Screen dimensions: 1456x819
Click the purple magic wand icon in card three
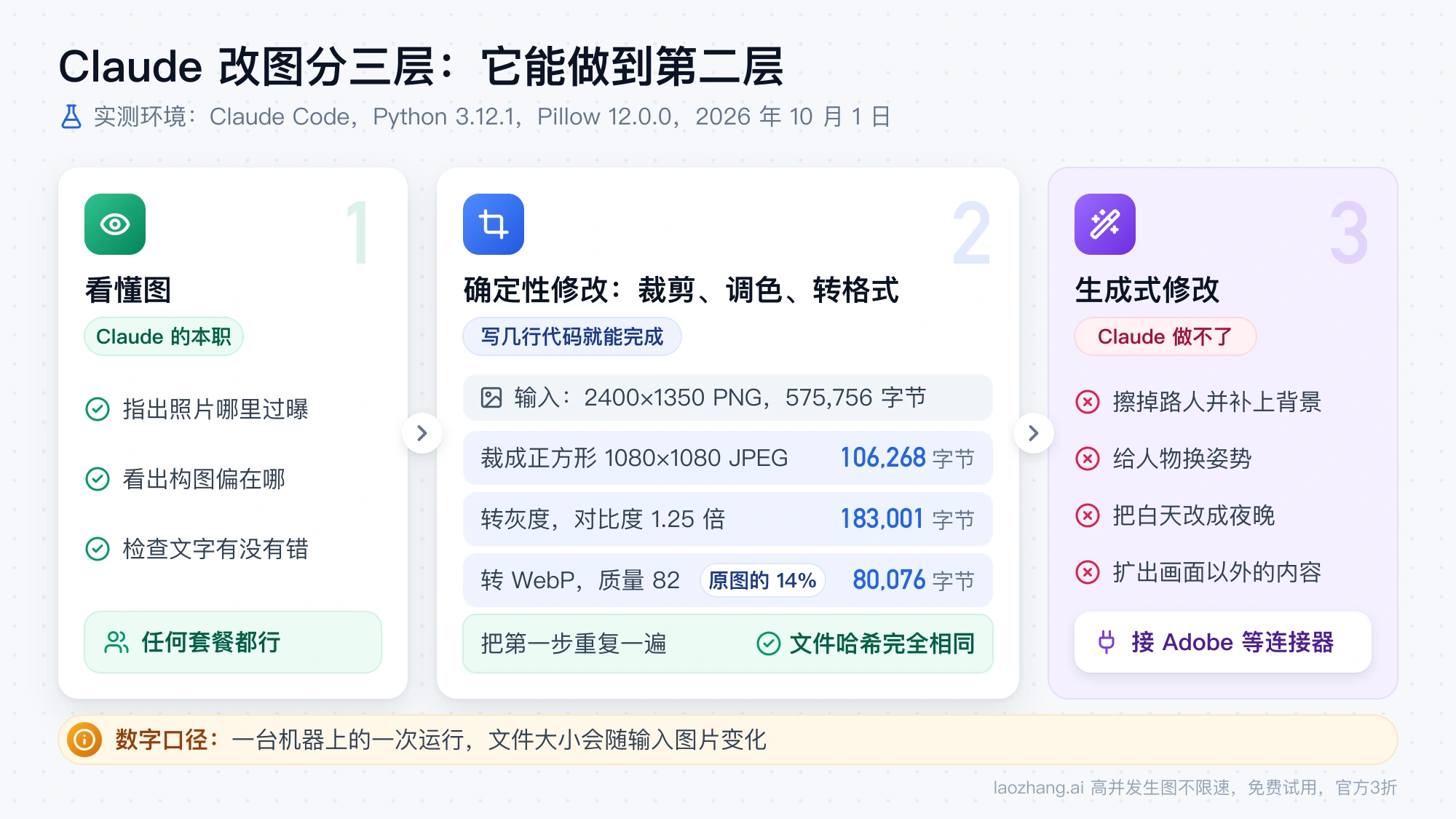point(1105,224)
